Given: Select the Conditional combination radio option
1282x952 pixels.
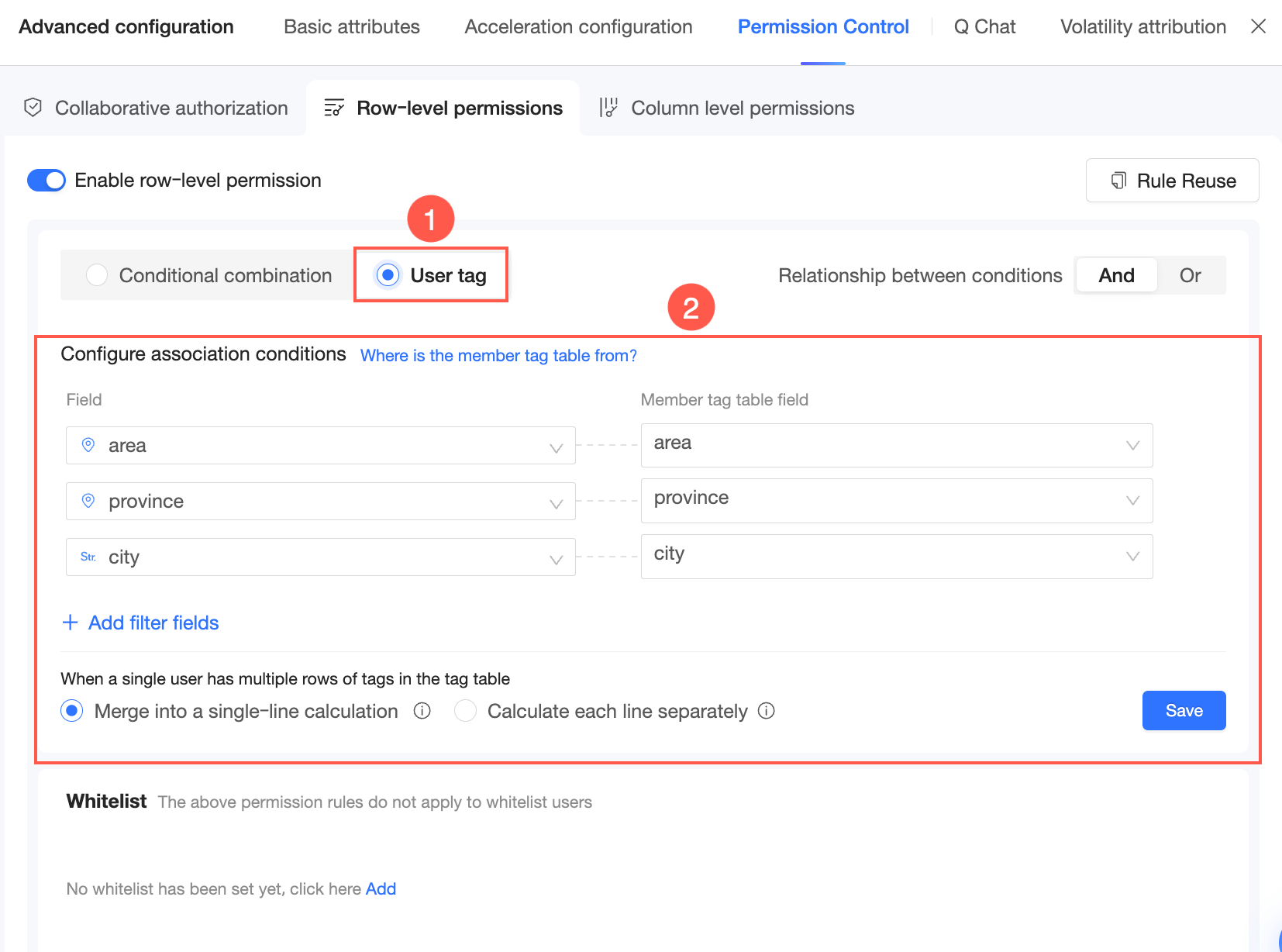Looking at the screenshot, I should [x=97, y=275].
